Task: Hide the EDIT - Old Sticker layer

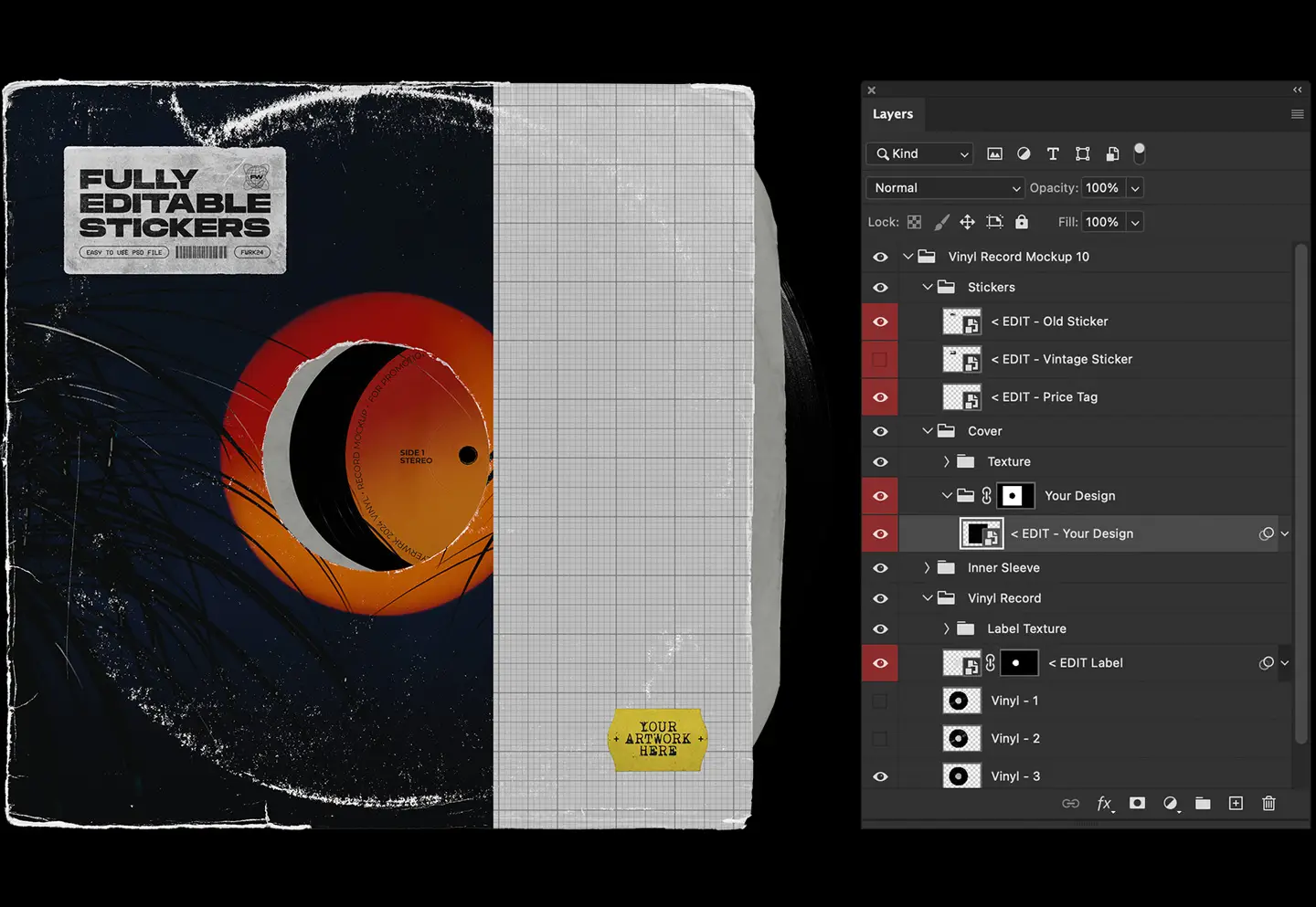Action: click(879, 322)
